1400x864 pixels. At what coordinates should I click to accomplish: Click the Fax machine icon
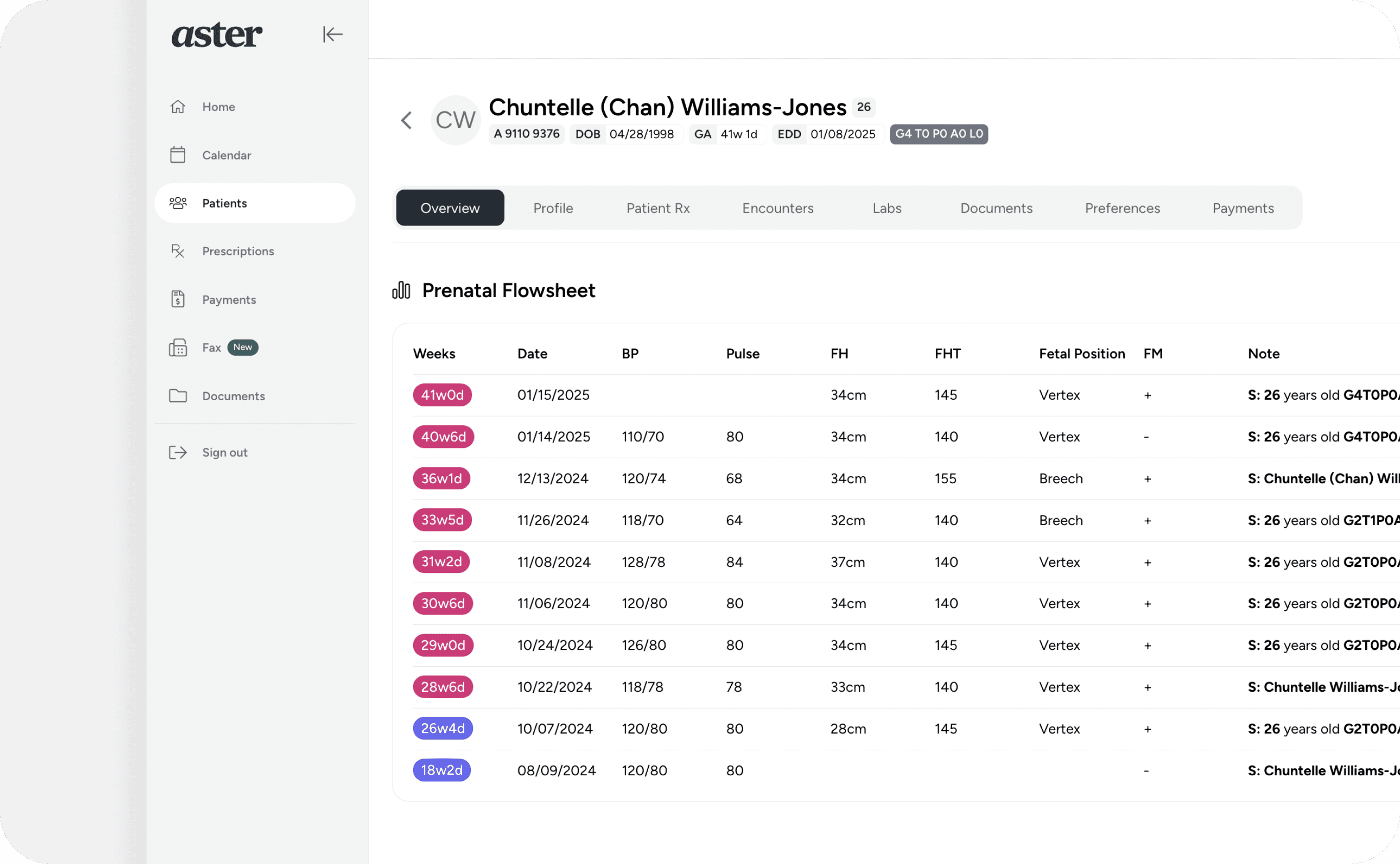178,347
